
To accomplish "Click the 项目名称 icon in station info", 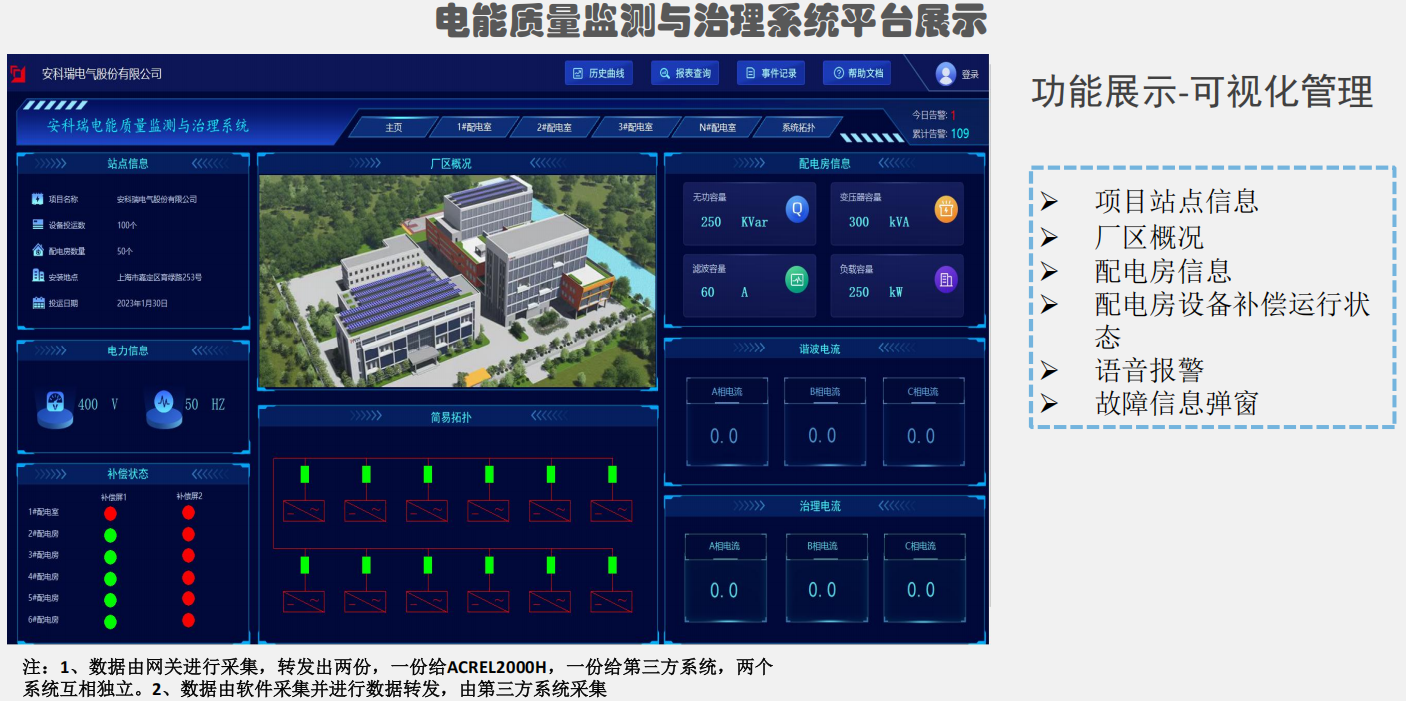I will [x=38, y=198].
